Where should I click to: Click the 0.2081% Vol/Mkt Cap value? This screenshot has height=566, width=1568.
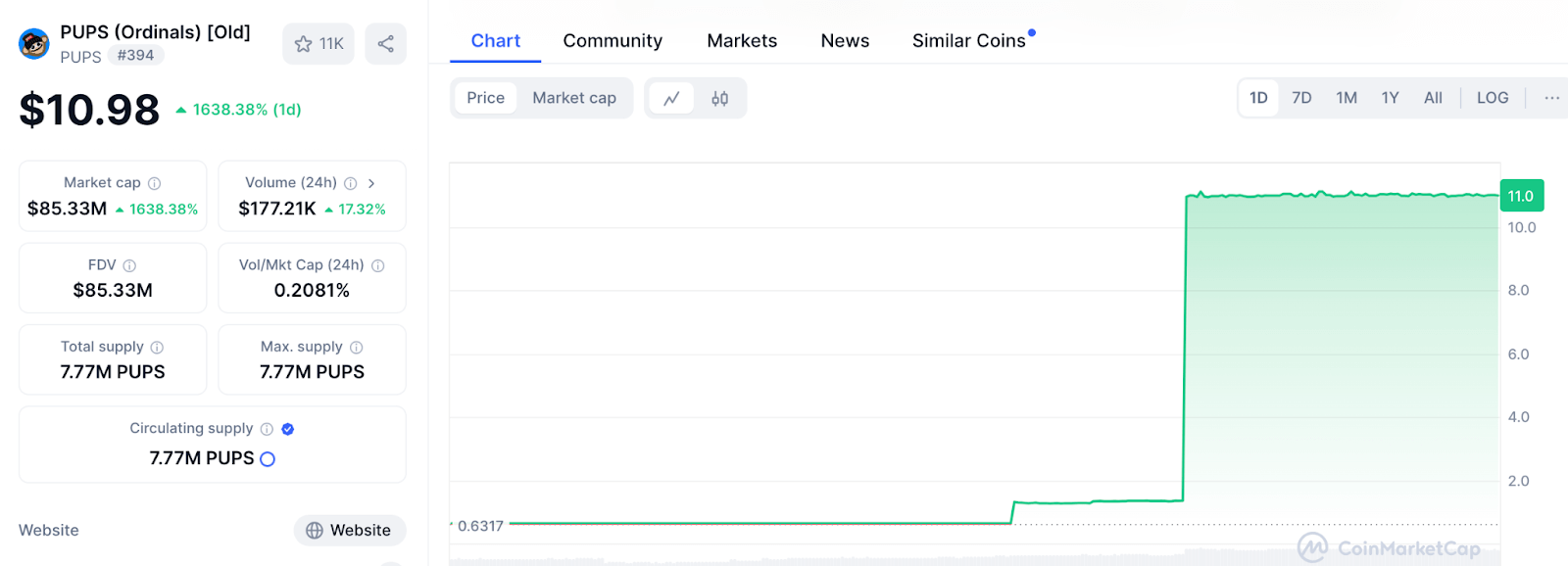coord(312,291)
